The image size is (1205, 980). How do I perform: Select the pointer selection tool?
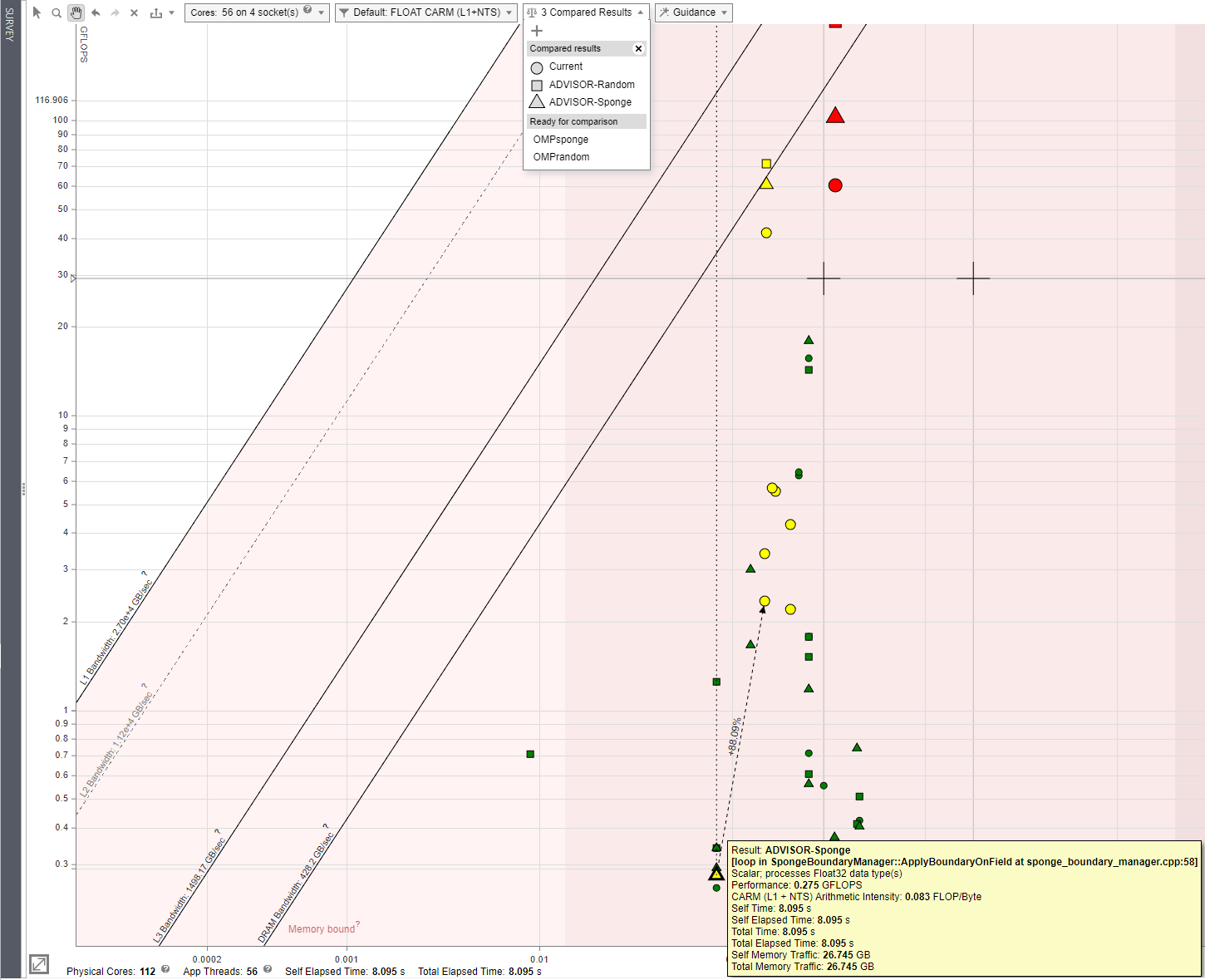pyautogui.click(x=37, y=12)
